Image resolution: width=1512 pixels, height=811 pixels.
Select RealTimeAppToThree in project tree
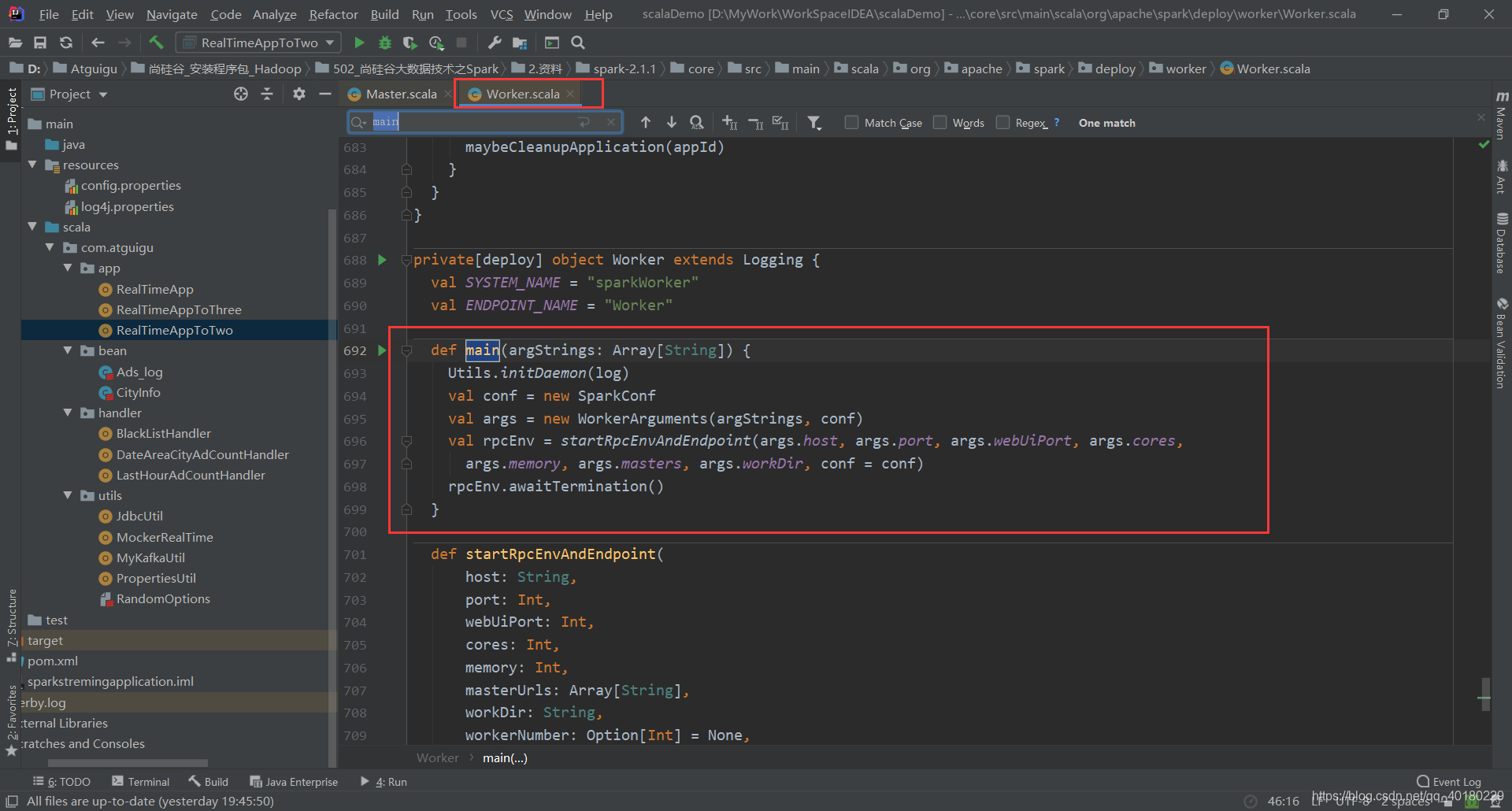(179, 309)
